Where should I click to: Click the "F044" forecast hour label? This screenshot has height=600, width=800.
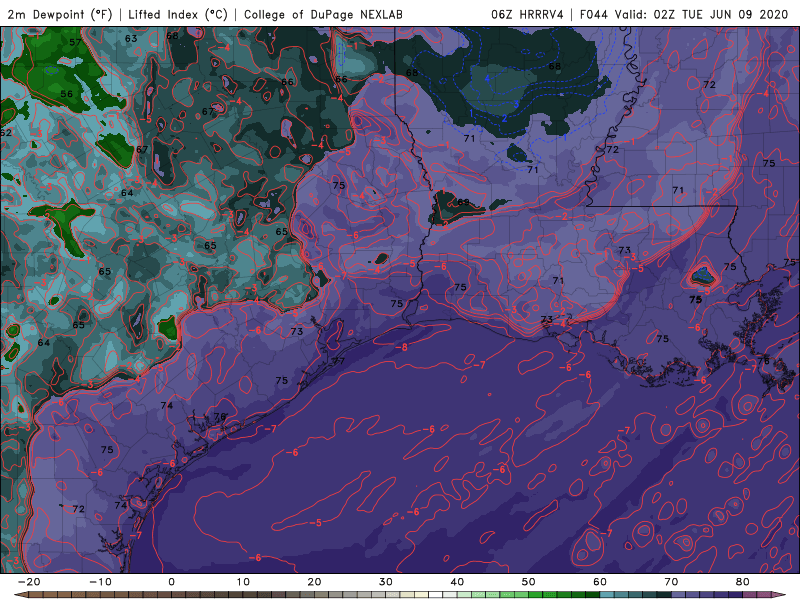[594, 15]
